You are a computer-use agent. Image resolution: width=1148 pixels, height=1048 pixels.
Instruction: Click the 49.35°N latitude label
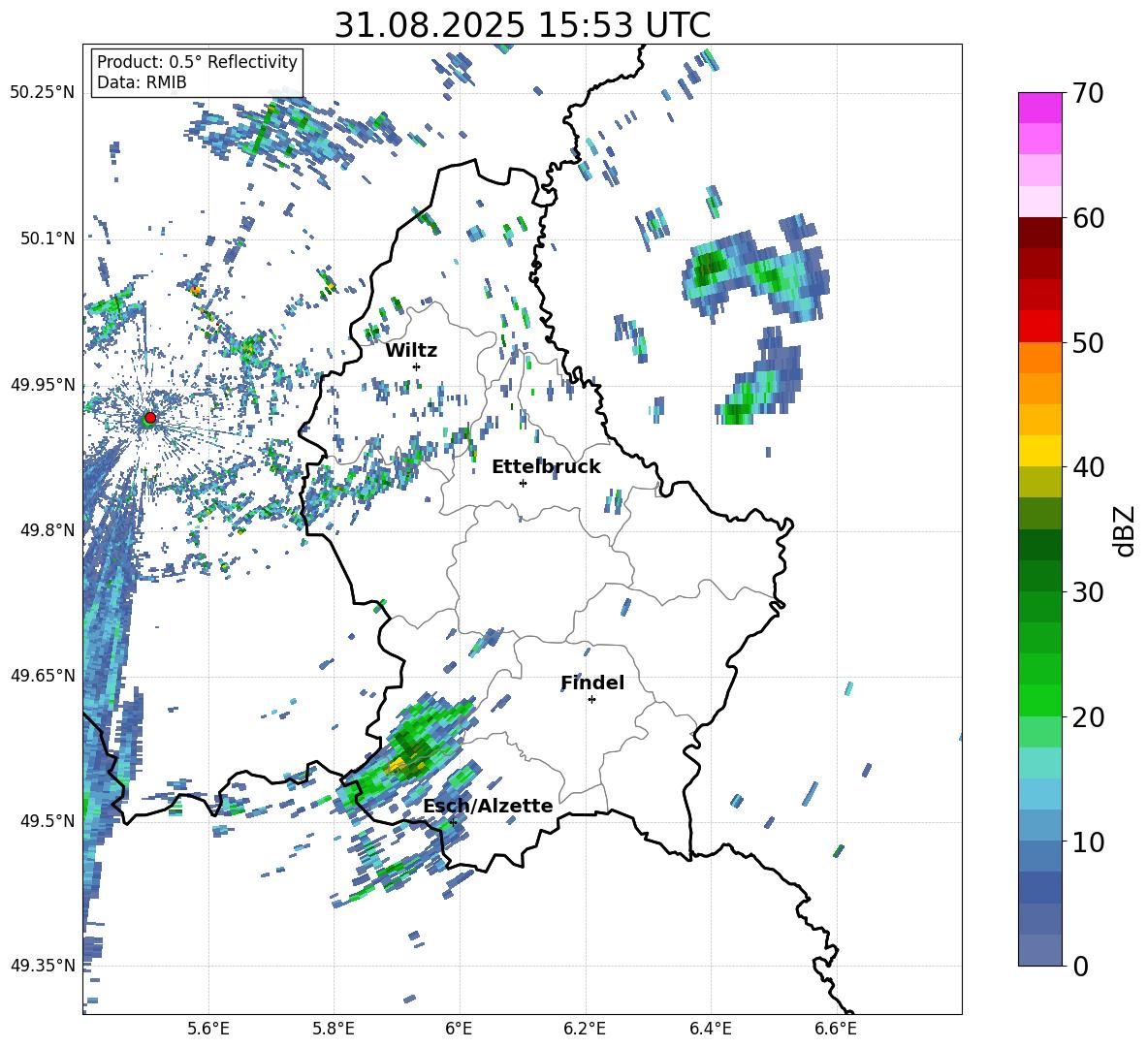click(x=44, y=966)
